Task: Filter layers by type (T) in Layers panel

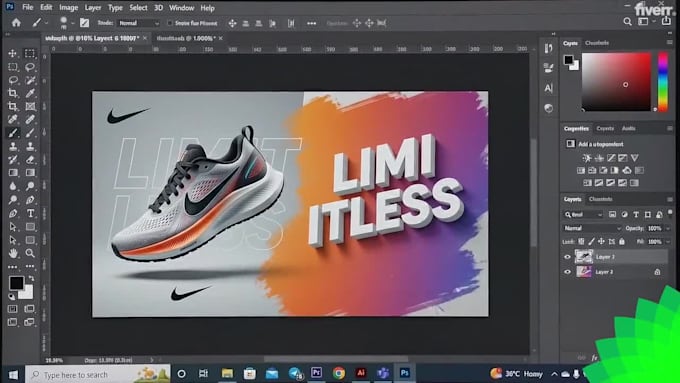Action: [636, 214]
